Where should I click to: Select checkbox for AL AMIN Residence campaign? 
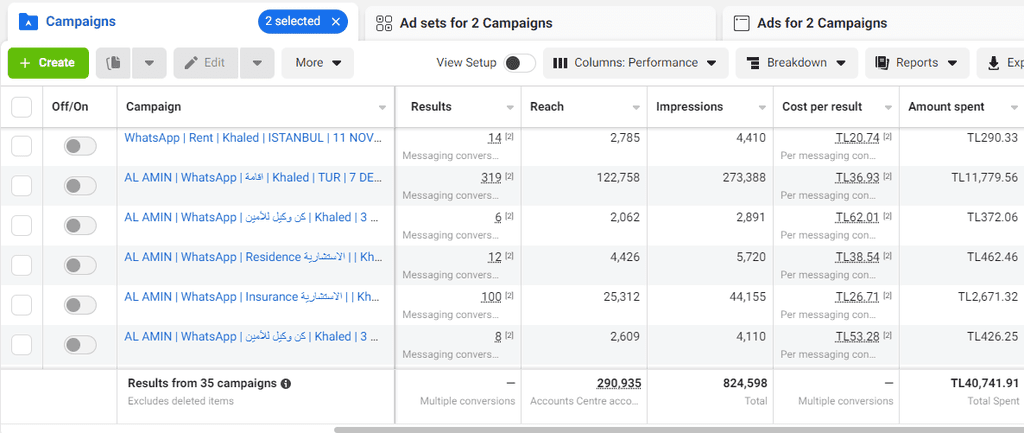point(22,265)
